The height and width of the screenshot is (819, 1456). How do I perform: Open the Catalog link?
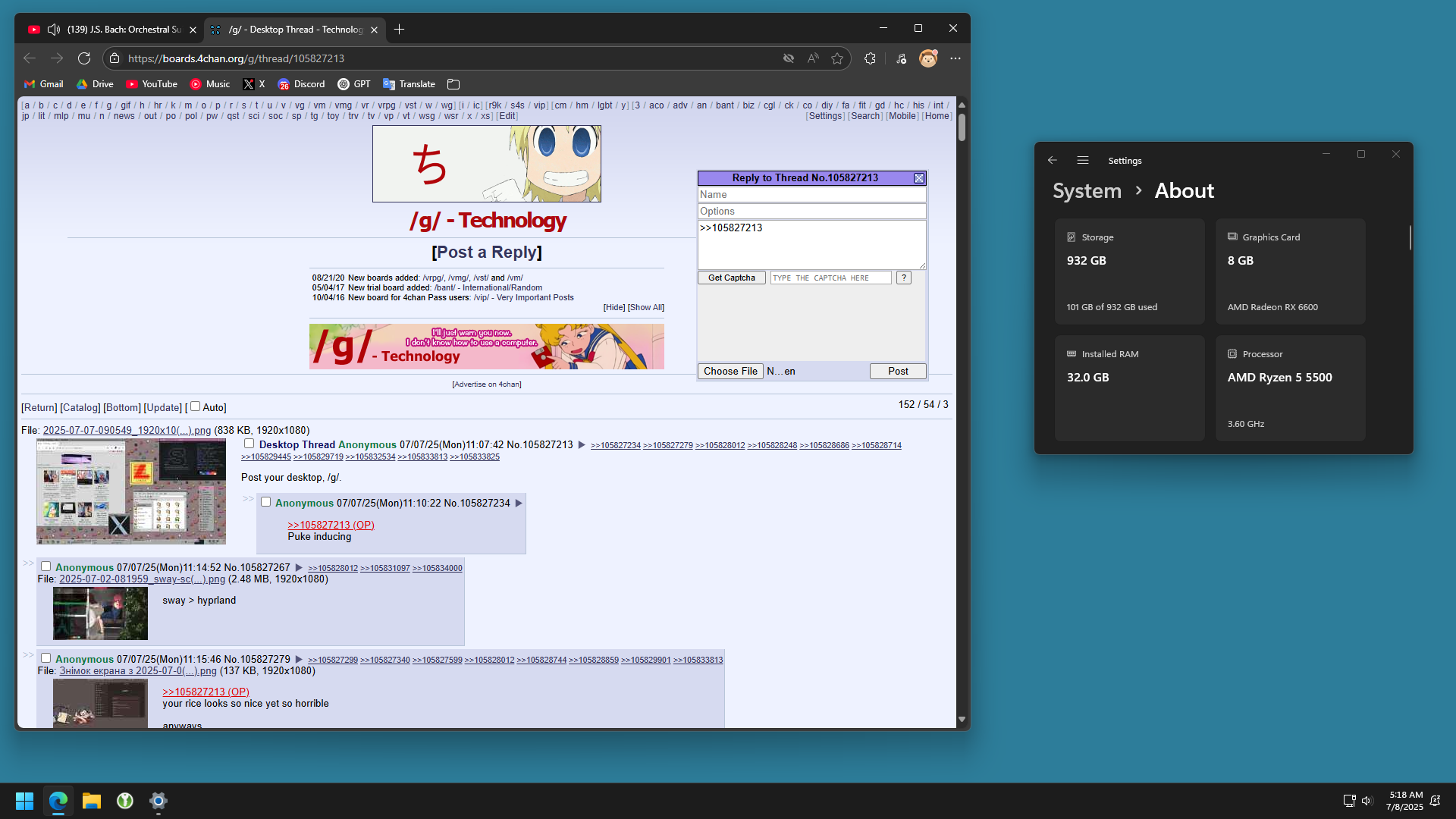pos(80,408)
